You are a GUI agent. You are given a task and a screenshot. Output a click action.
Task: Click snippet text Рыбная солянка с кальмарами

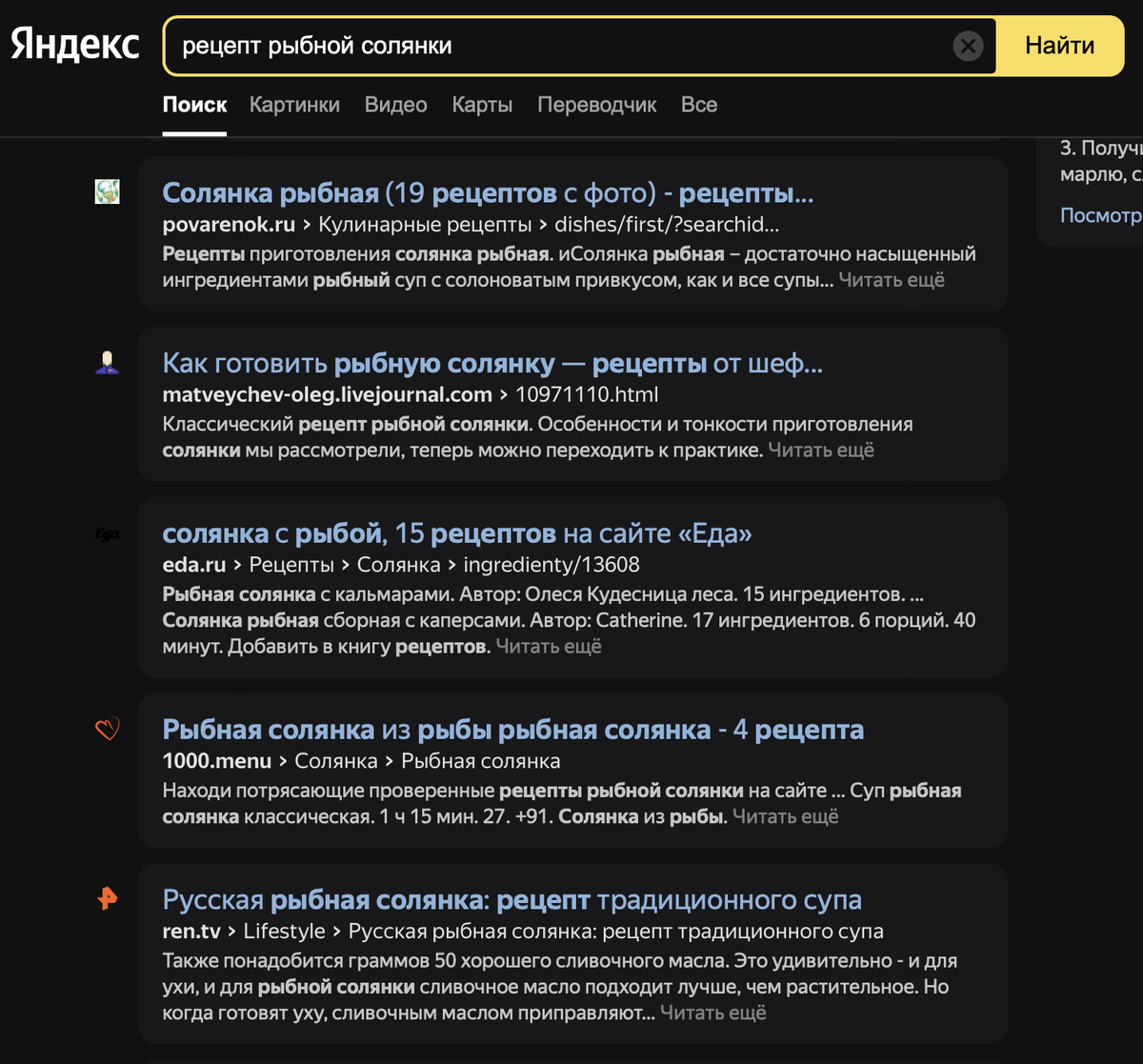pyautogui.click(x=309, y=594)
